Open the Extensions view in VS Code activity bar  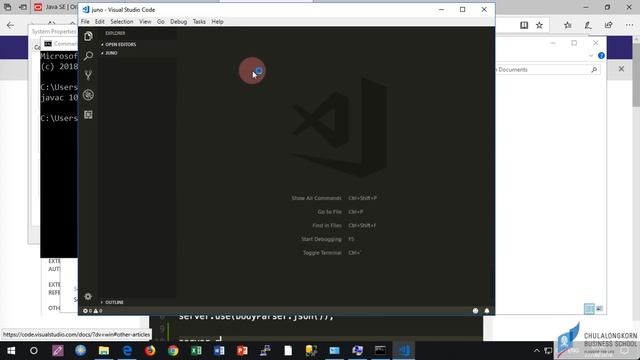click(x=88, y=115)
